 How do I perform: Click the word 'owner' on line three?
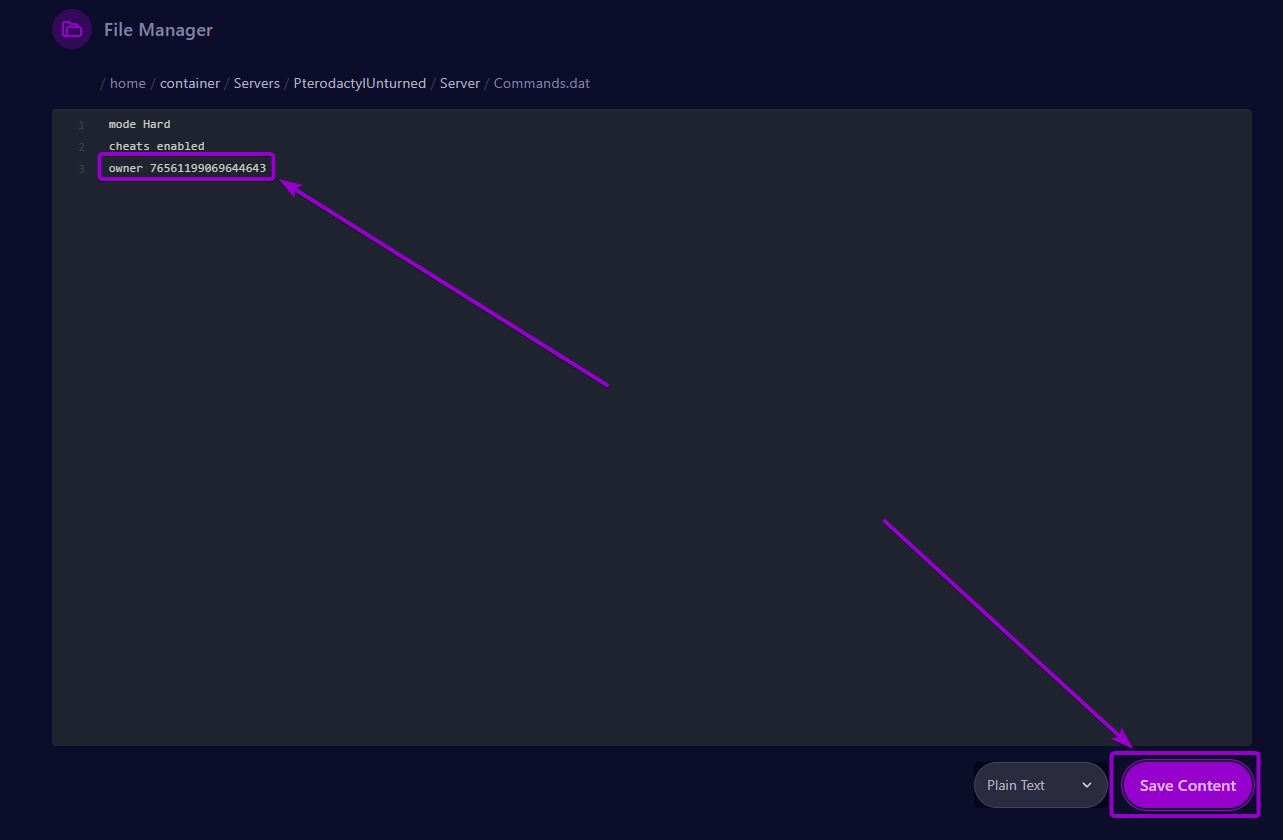126,168
